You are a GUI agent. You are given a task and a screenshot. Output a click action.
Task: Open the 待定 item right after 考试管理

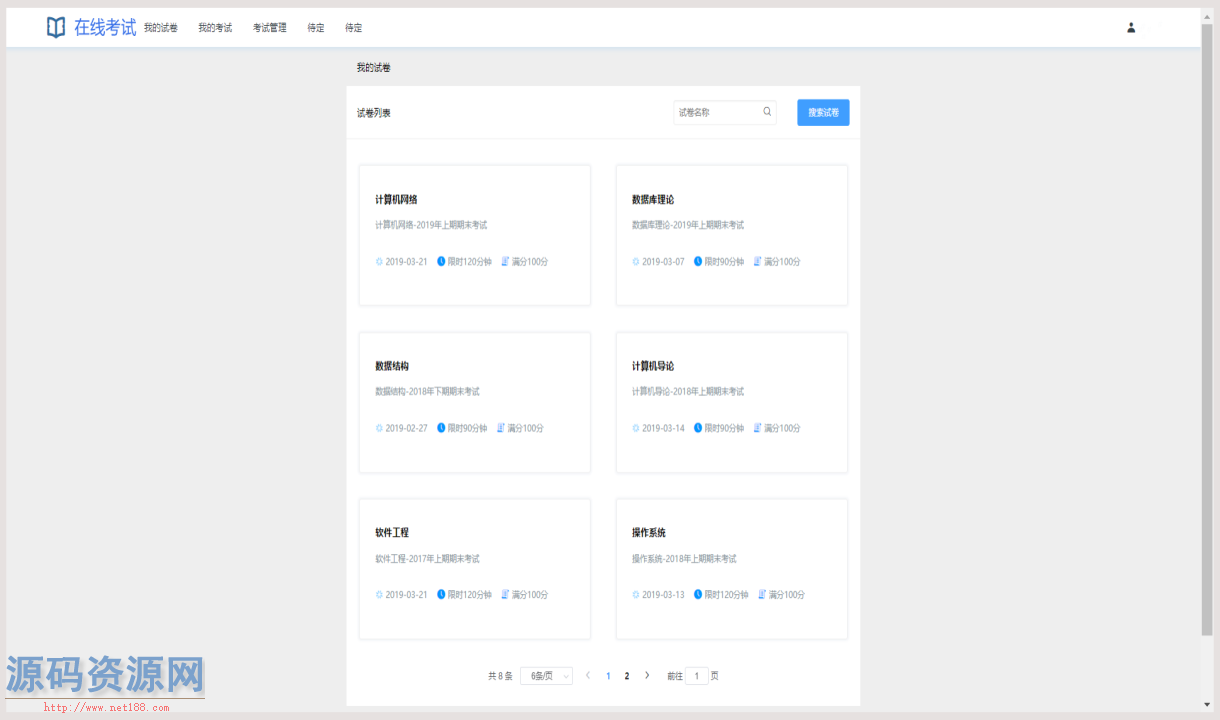pos(316,28)
